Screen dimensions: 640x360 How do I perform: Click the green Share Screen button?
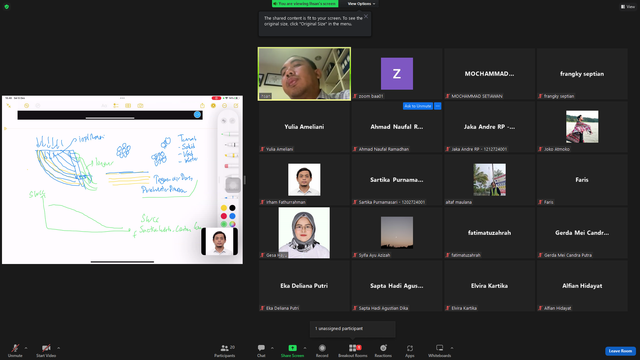click(x=292, y=350)
